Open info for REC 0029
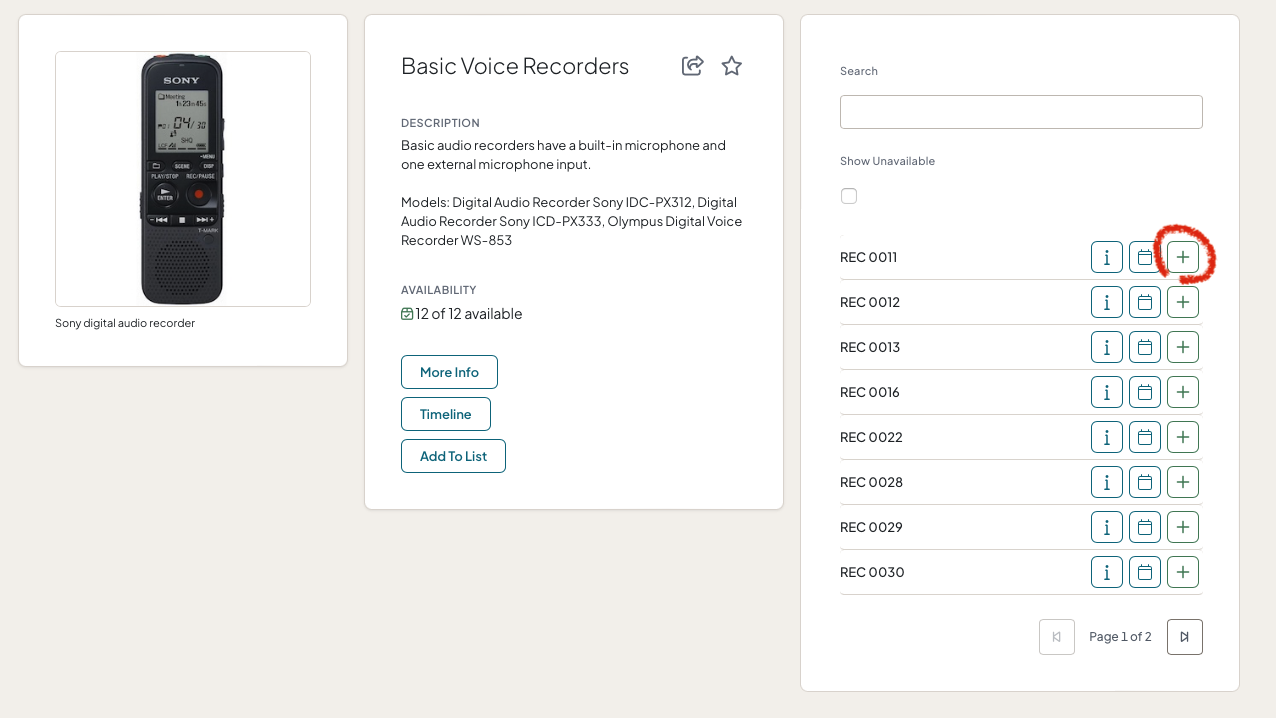 pyautogui.click(x=1107, y=527)
